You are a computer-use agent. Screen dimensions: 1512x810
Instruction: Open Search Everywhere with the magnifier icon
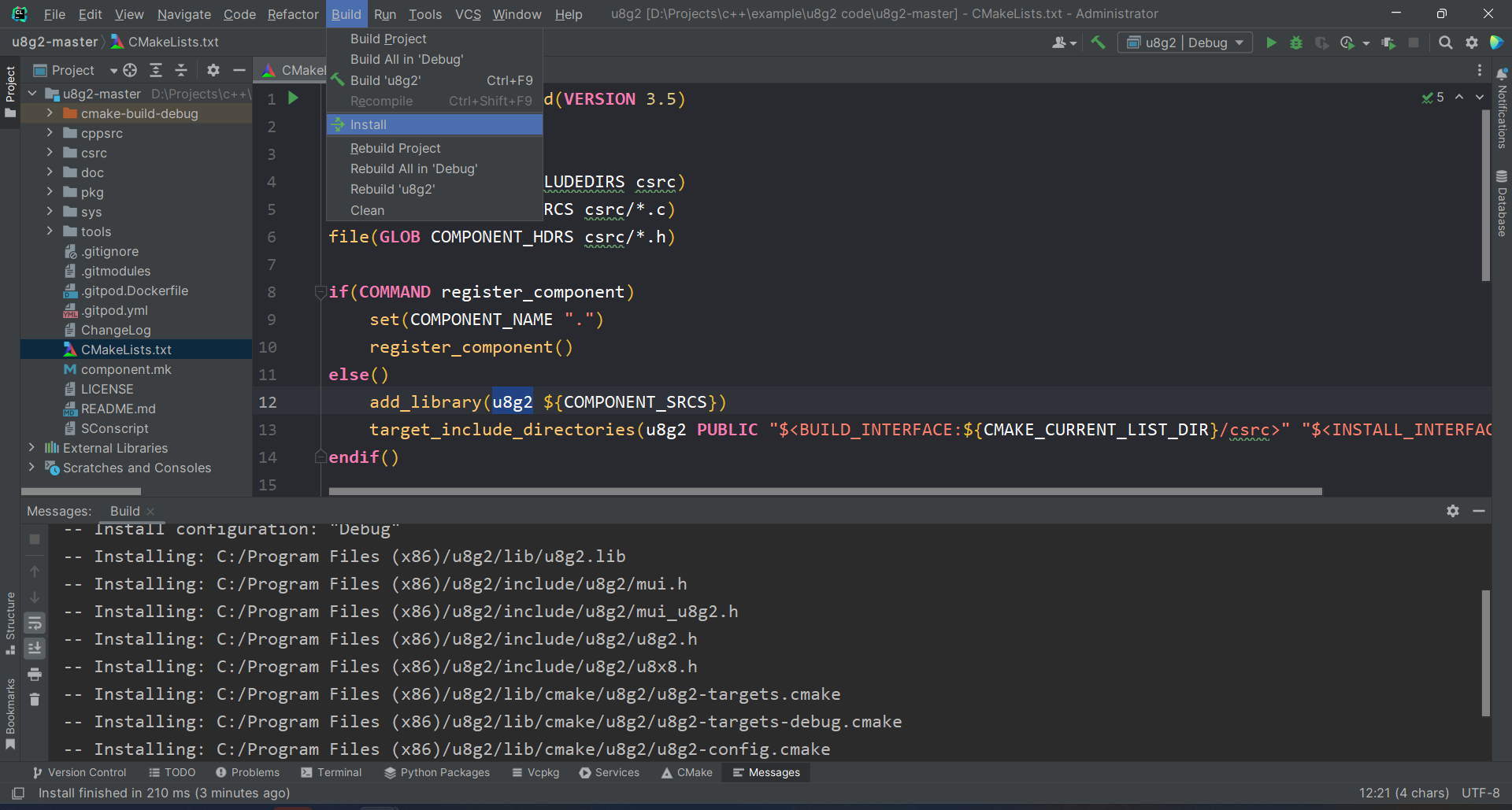(1446, 43)
